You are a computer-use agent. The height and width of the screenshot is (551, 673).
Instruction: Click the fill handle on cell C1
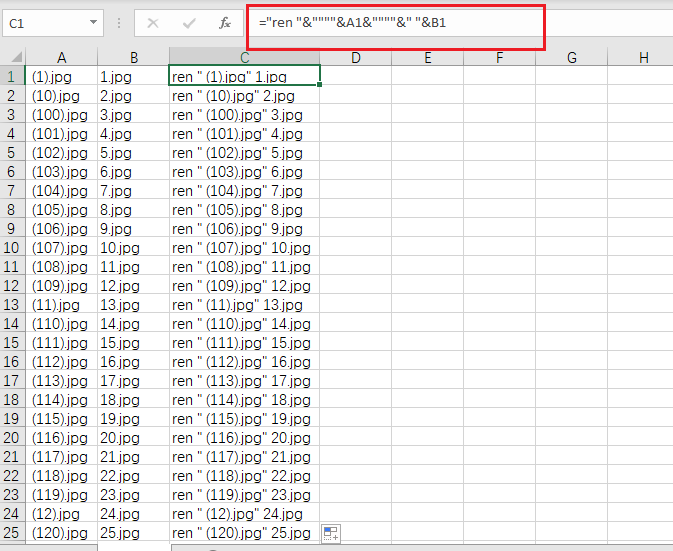click(320, 85)
